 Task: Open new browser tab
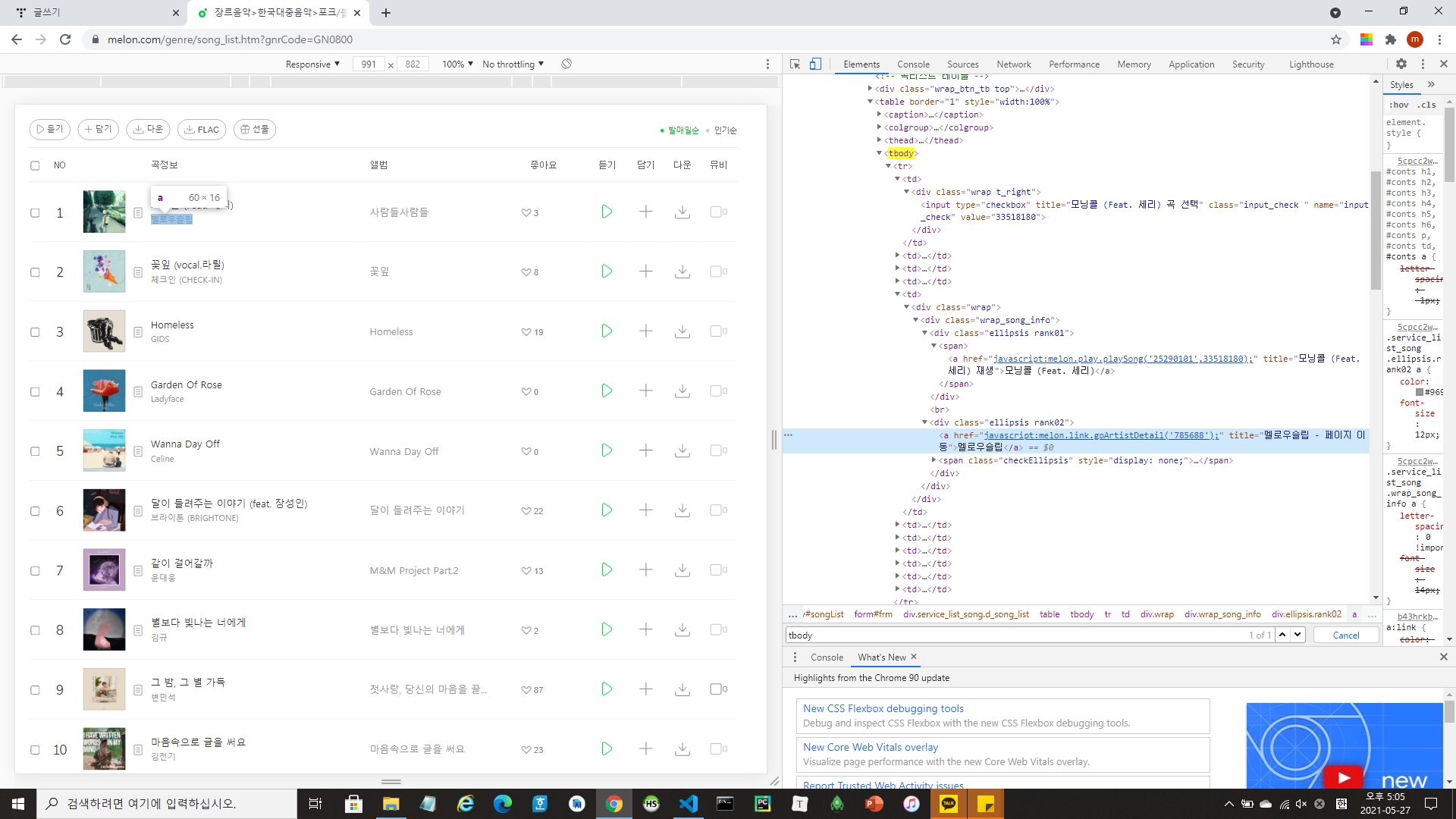[x=386, y=13]
